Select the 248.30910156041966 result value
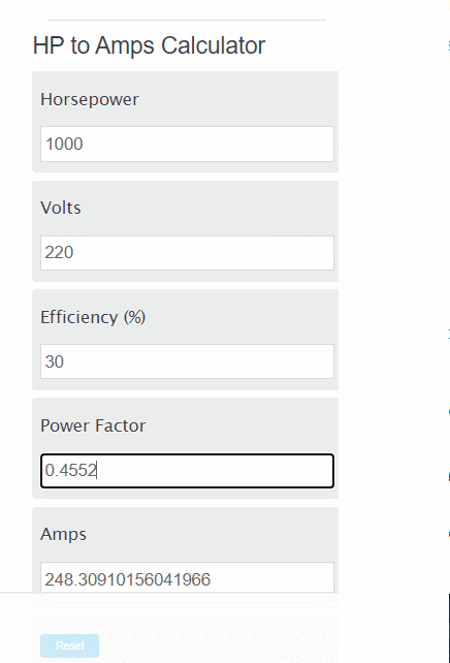The height and width of the screenshot is (663, 450). 128,579
